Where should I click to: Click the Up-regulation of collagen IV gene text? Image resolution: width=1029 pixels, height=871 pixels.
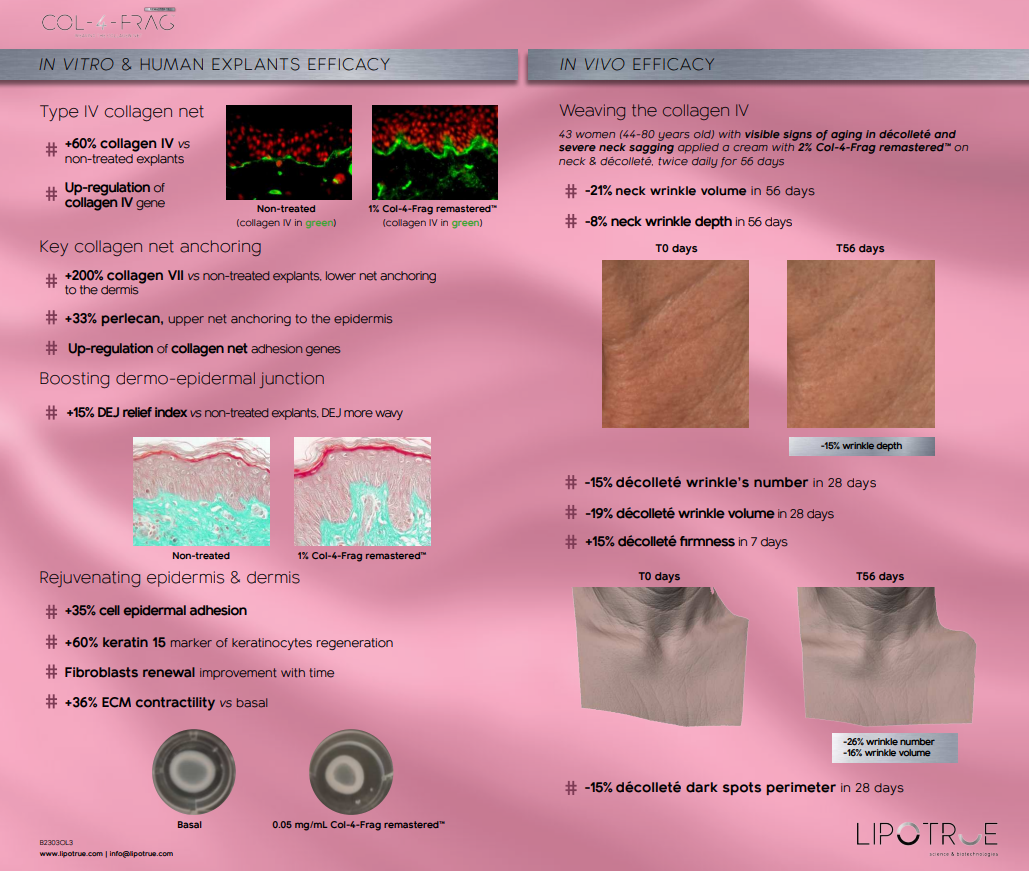tap(115, 195)
